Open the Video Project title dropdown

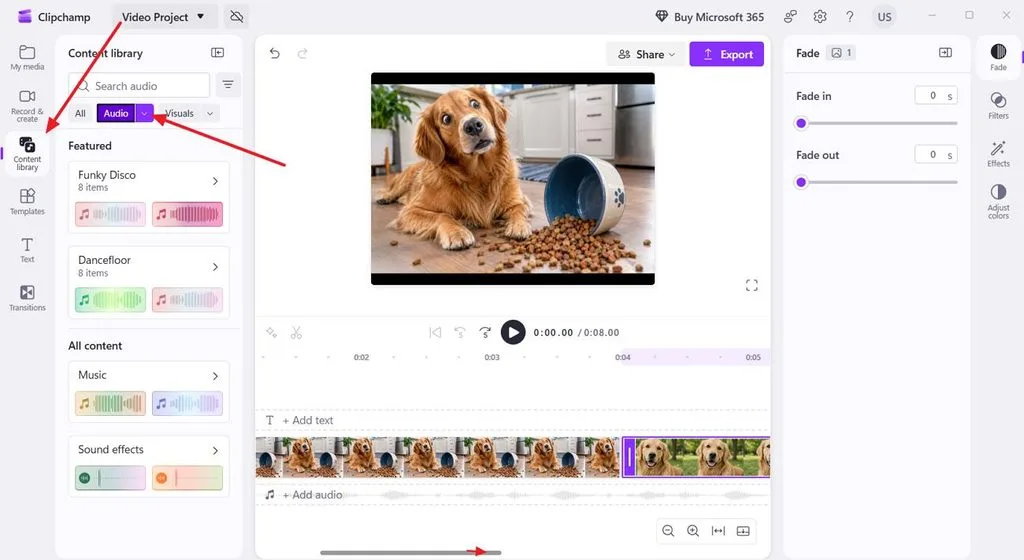(163, 17)
